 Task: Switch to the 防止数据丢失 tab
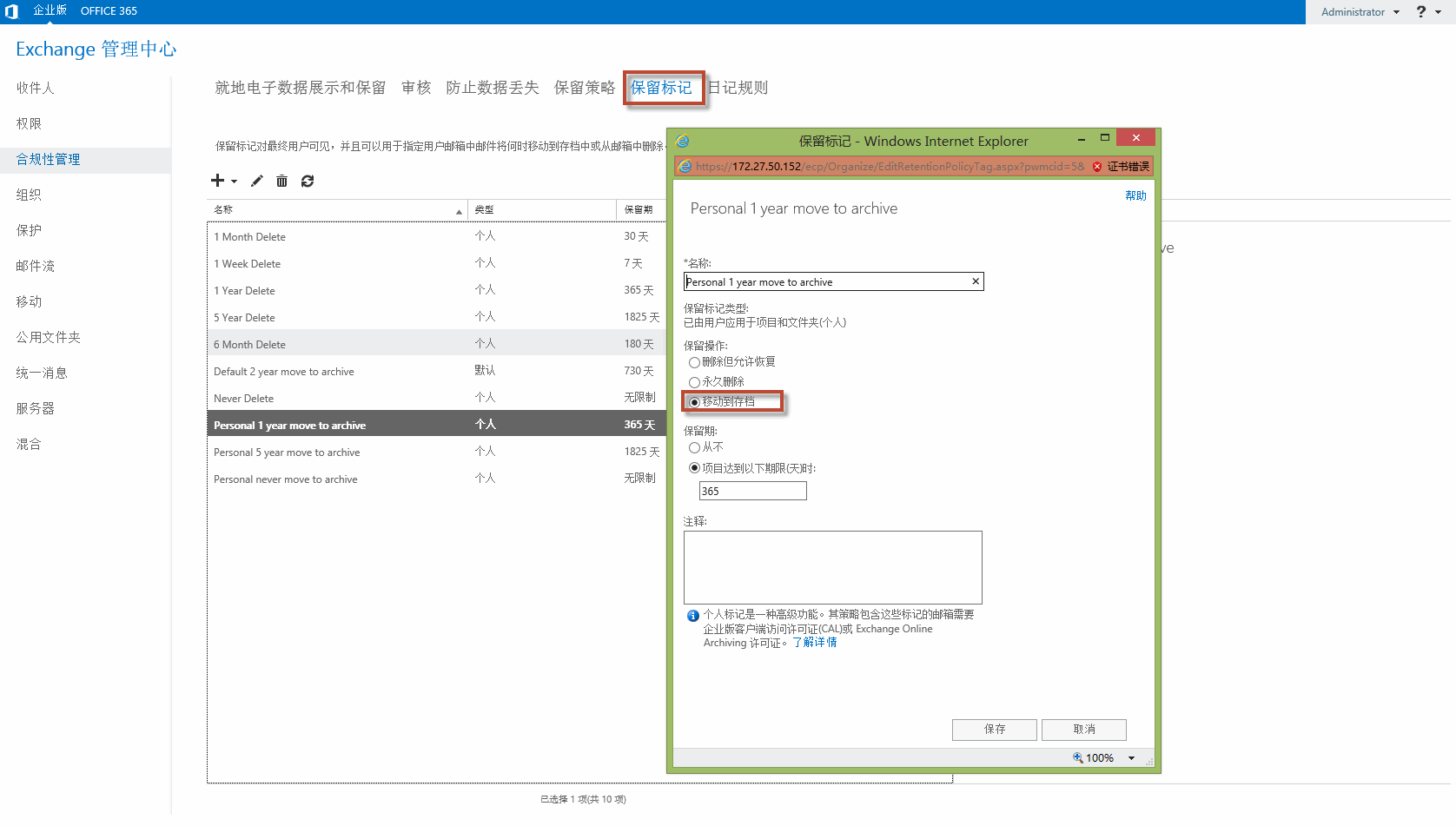tap(493, 88)
